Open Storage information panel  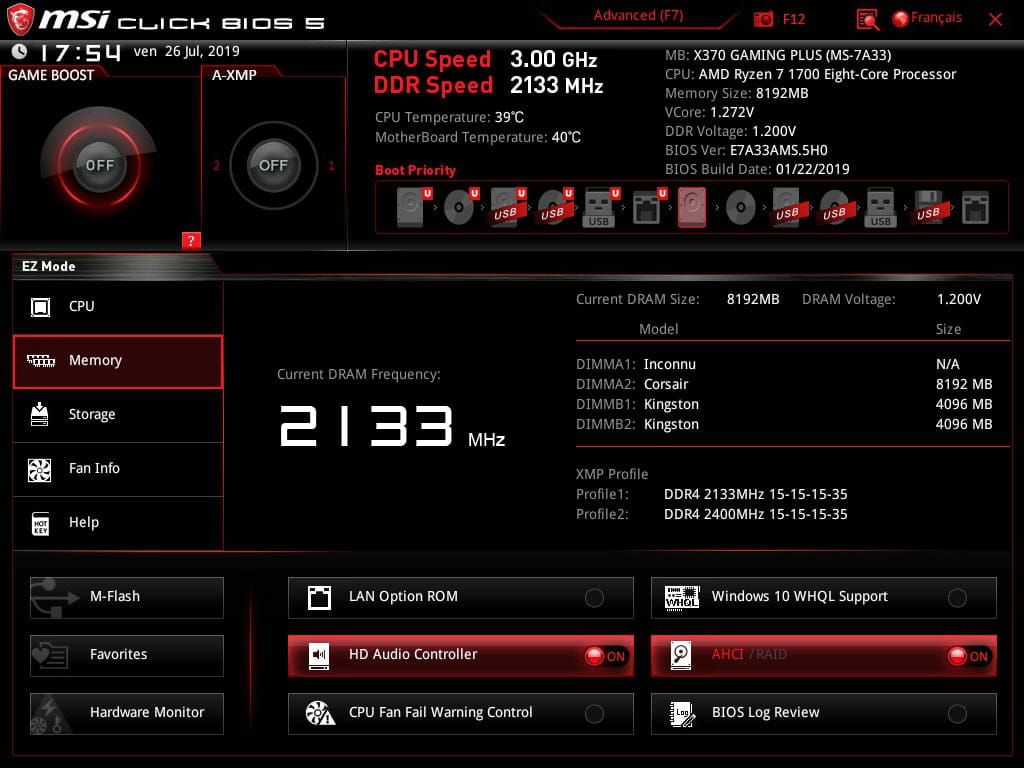118,415
